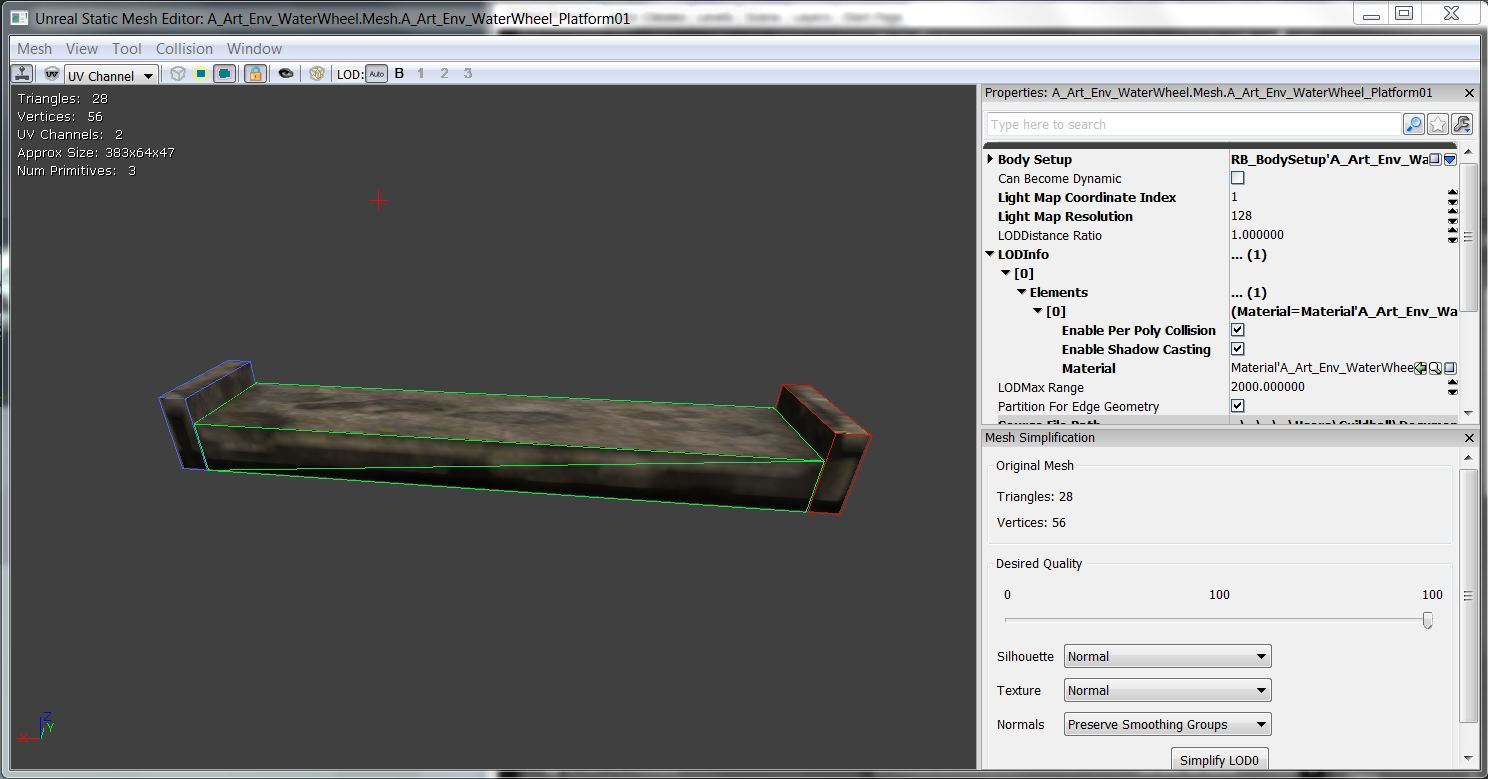Viewport: 1488px width, 779px height.
Task: Open the Texture dropdown
Action: 1167,690
